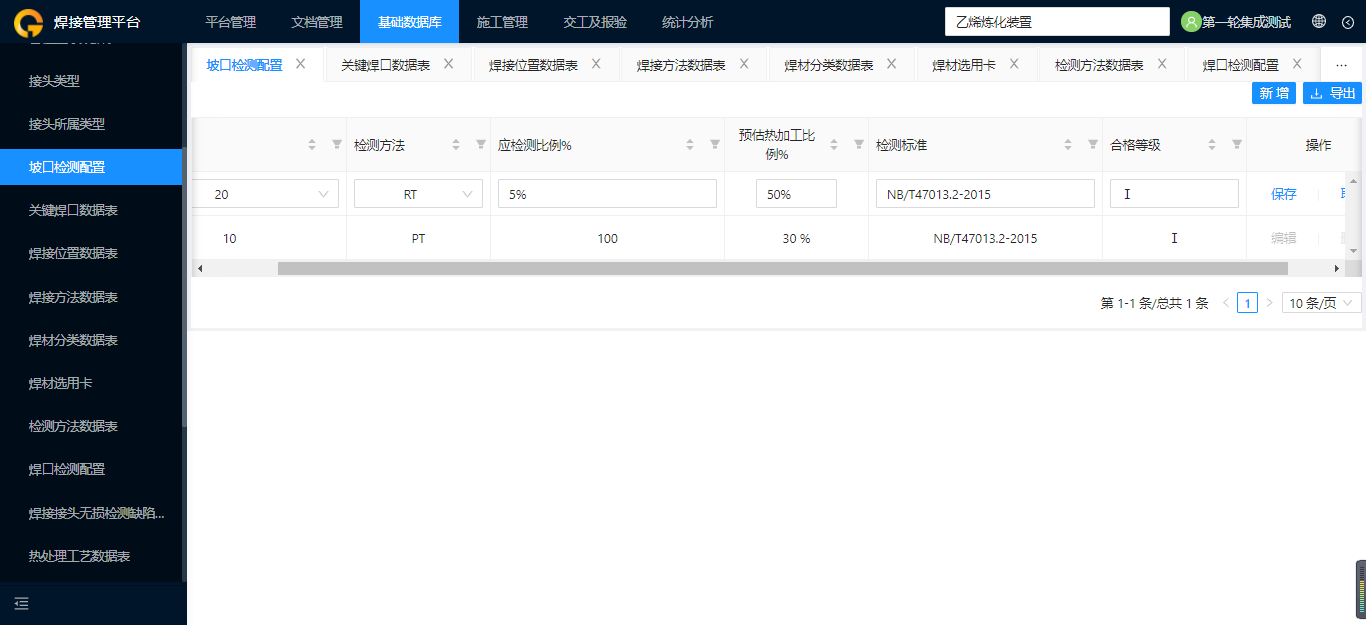Open more tabs ellipsis menu
Image resolution: width=1366 pixels, height=625 pixels.
point(1342,65)
